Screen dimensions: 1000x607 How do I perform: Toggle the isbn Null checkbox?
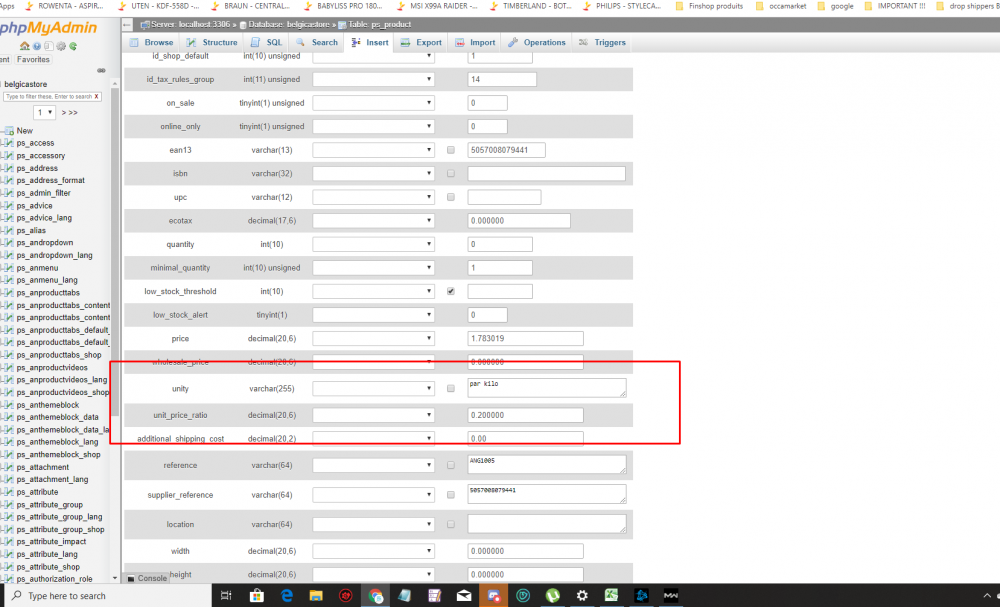(x=451, y=173)
